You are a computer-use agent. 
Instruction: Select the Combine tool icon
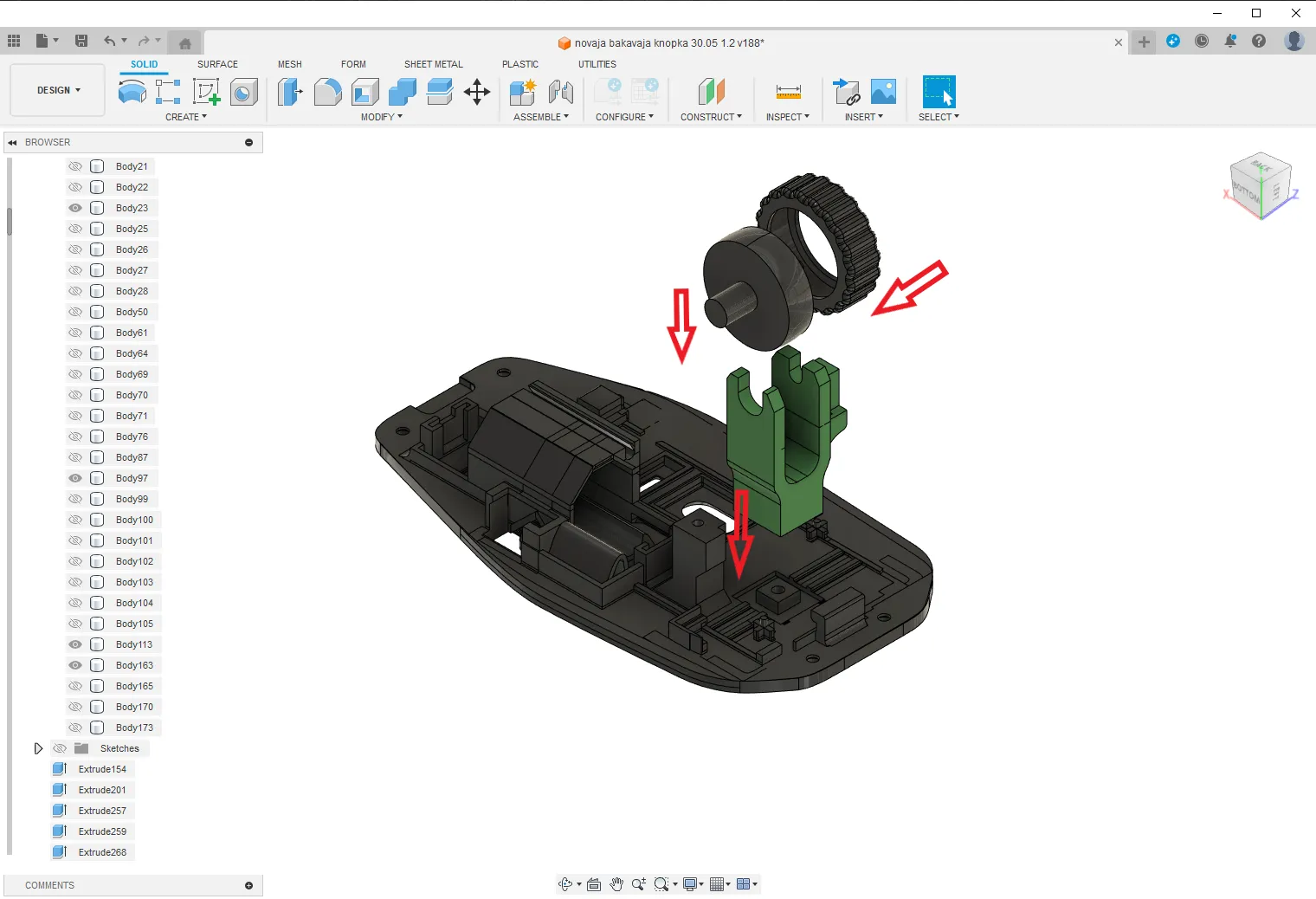pos(403,91)
